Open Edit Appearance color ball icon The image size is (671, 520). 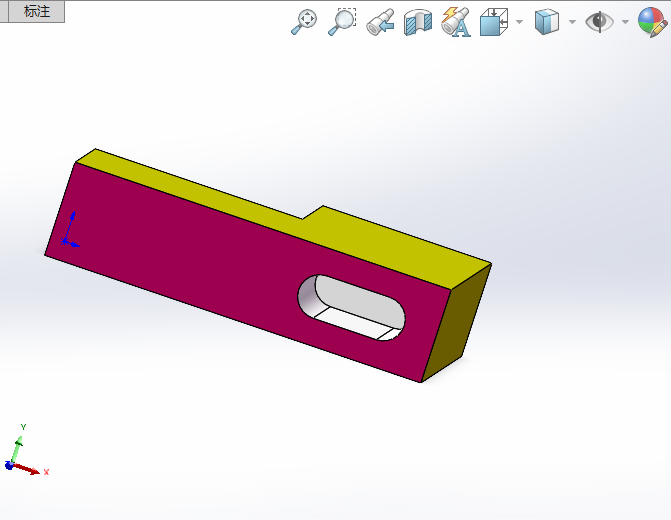click(x=653, y=22)
